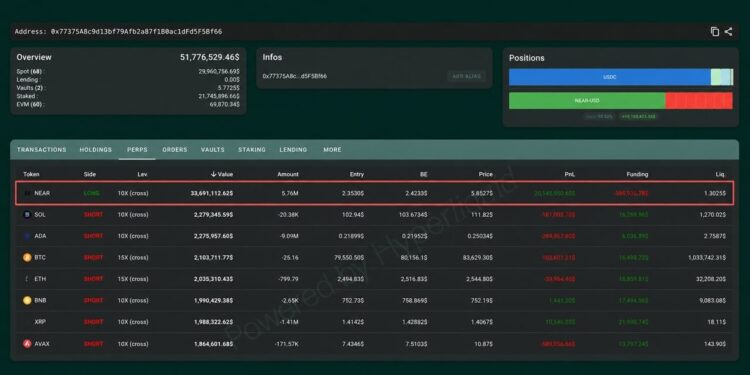Click the ADA token icon
This screenshot has height=375, width=750.
coord(27,236)
